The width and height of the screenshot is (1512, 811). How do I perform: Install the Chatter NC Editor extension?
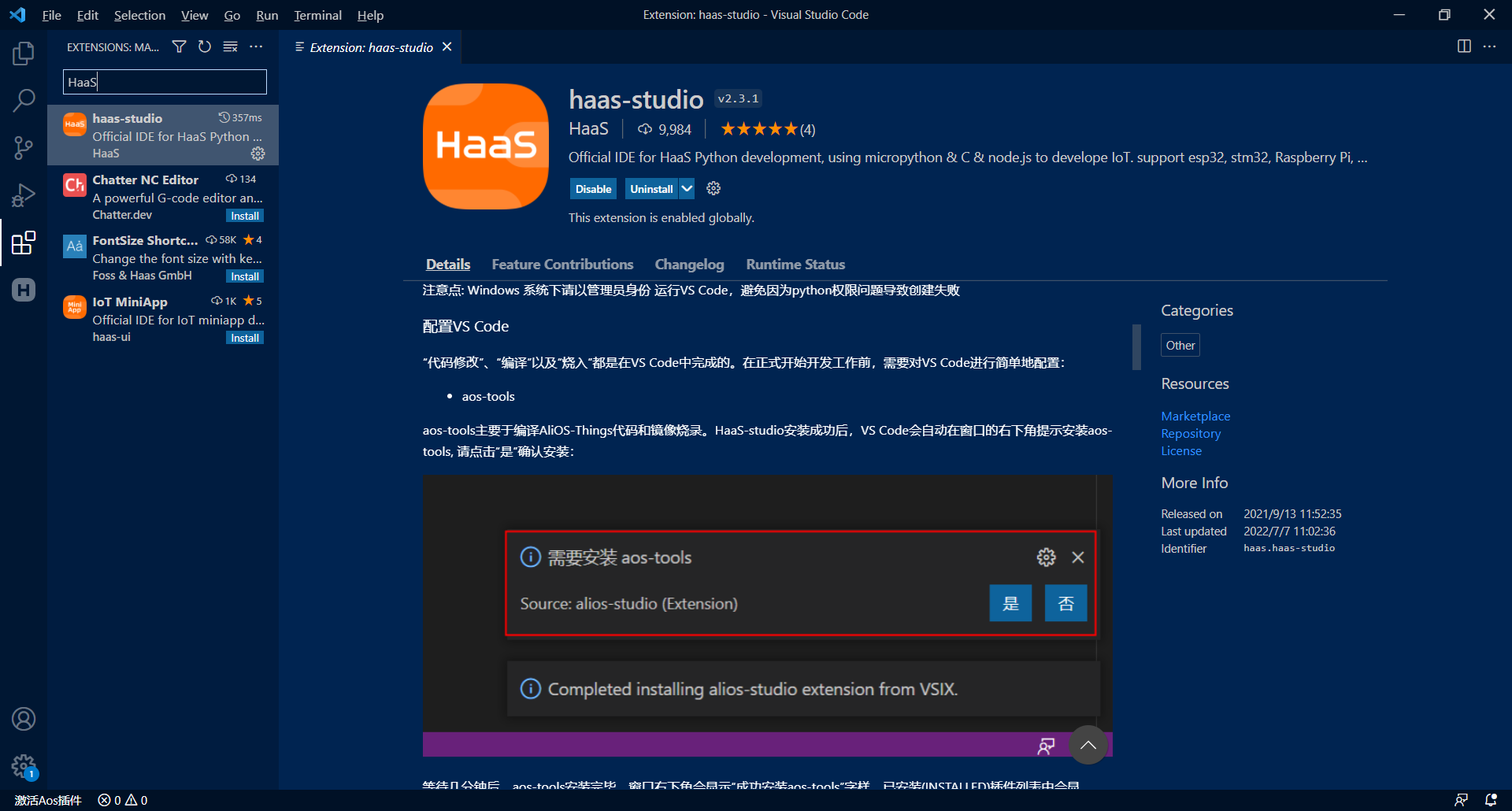point(245,216)
